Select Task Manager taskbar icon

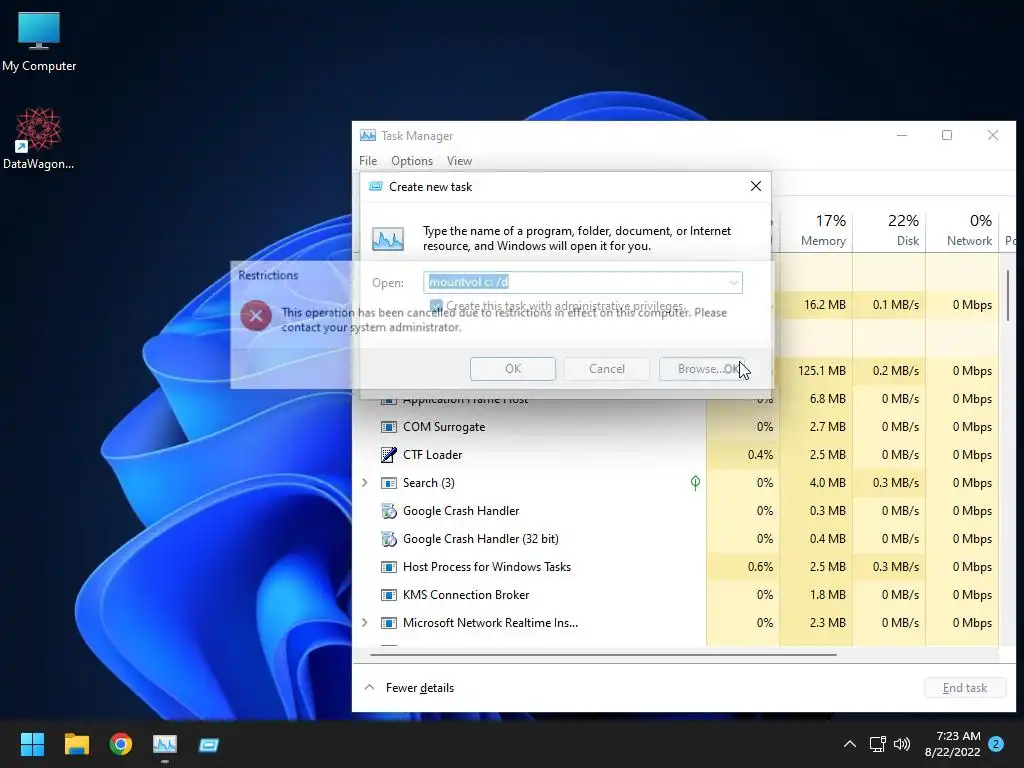pyautogui.click(x=165, y=744)
